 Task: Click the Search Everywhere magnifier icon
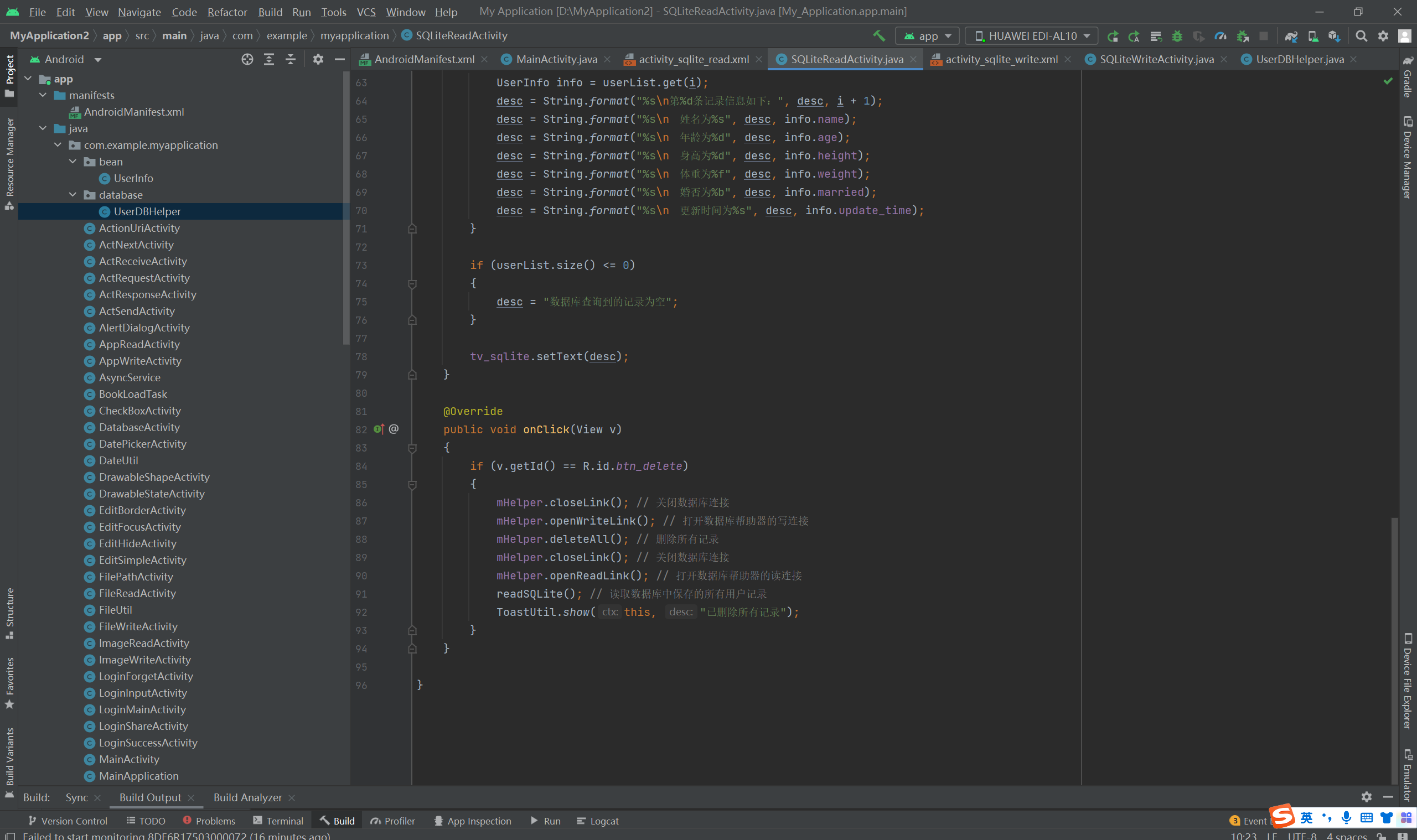tap(1361, 35)
